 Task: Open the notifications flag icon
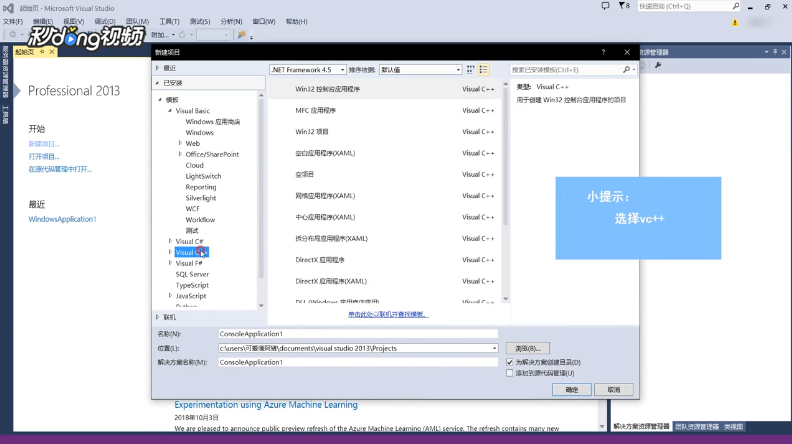click(623, 6)
